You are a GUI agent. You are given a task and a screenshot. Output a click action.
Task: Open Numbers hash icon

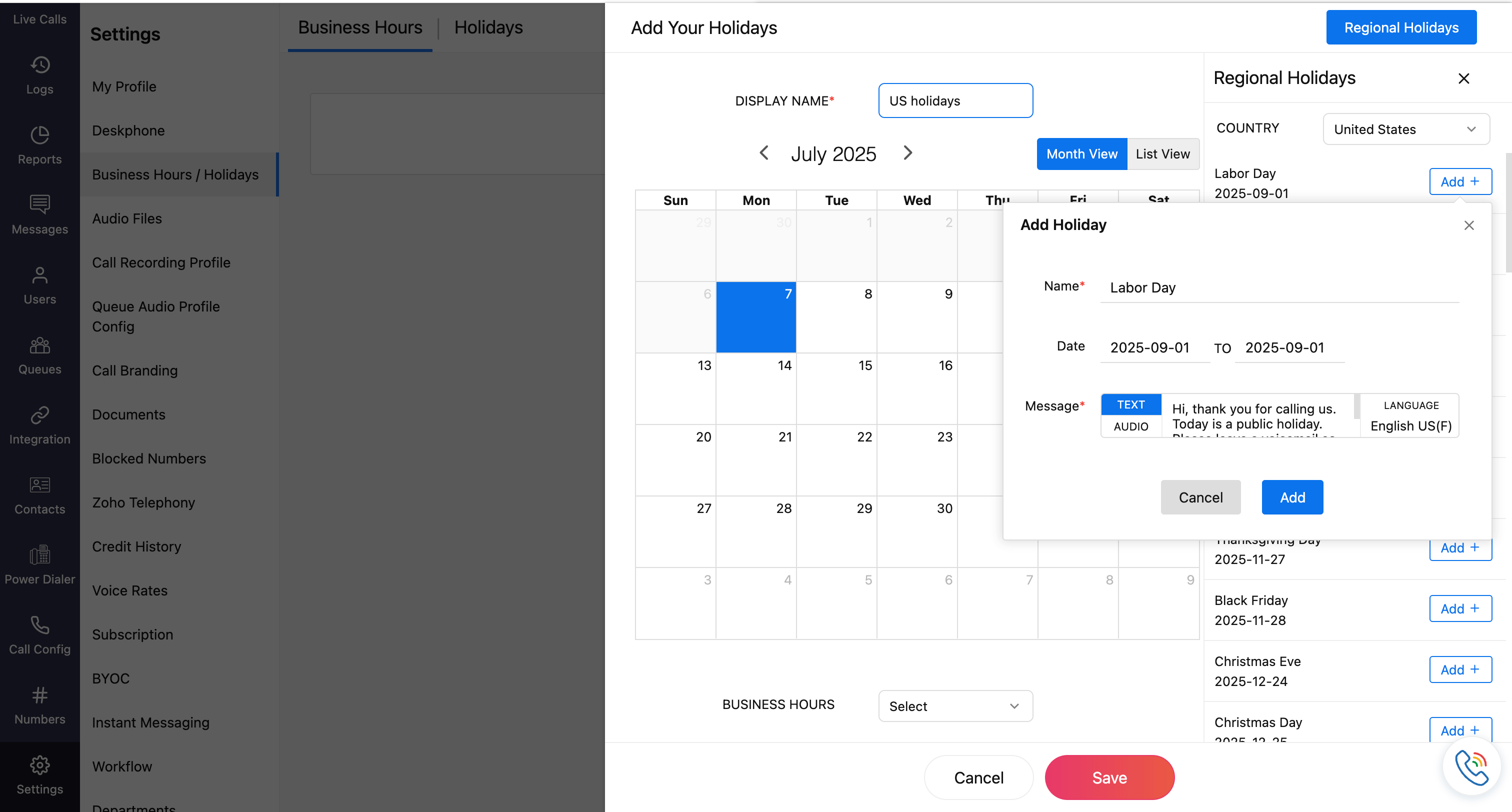(x=39, y=695)
